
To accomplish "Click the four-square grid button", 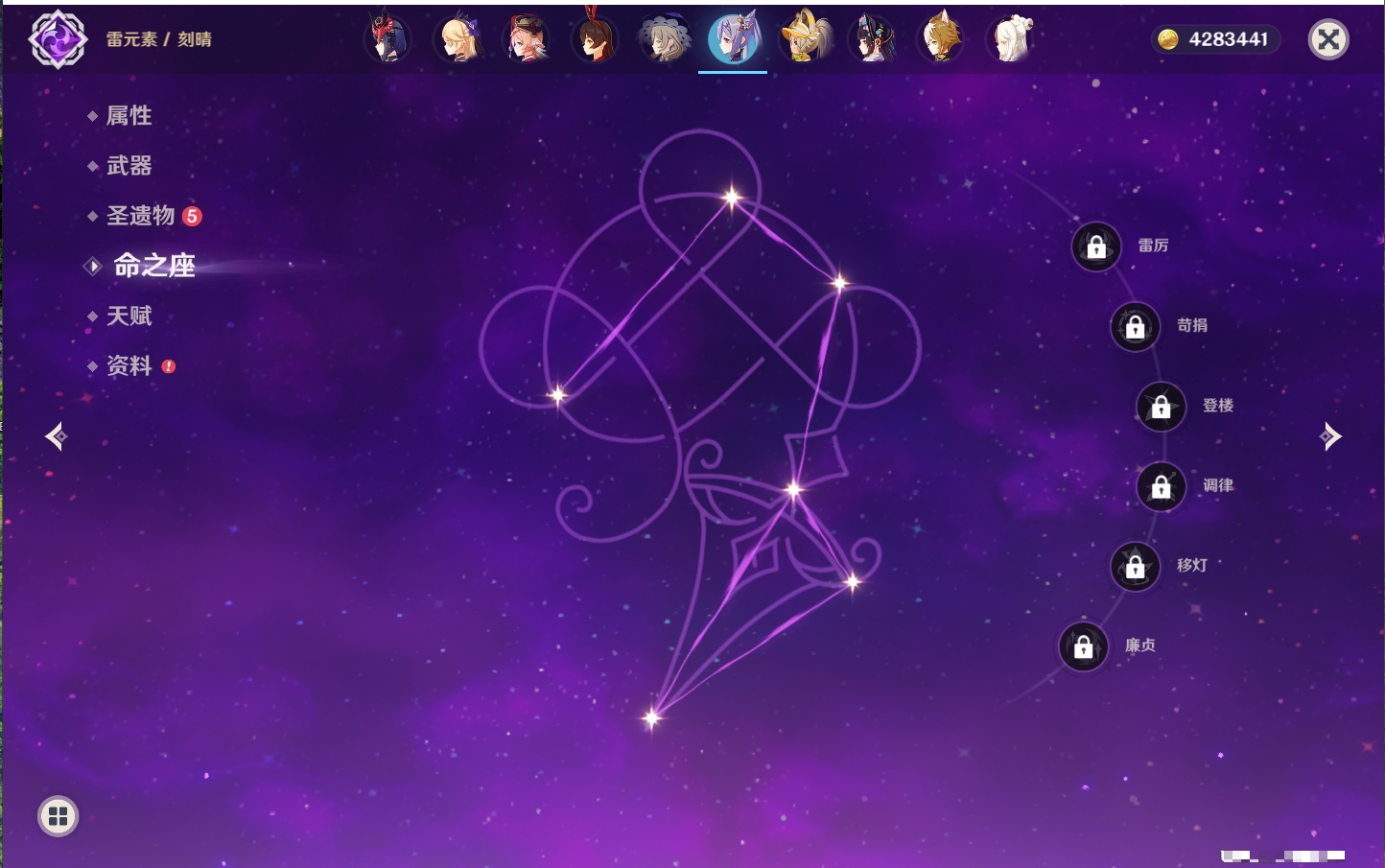I will tap(58, 816).
